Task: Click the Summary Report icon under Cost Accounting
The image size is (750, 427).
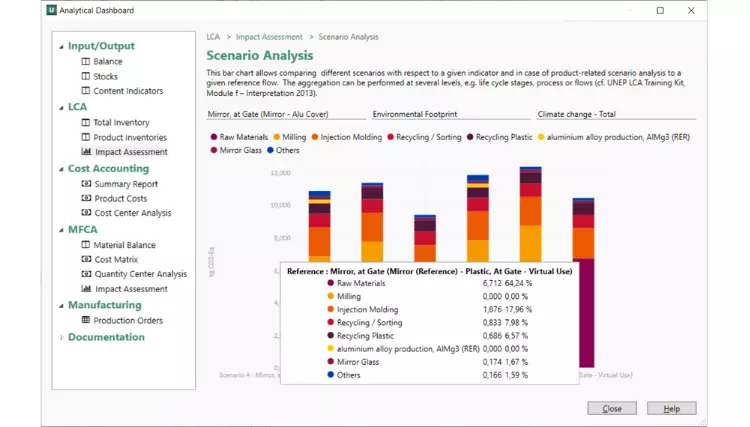Action: 86,184
